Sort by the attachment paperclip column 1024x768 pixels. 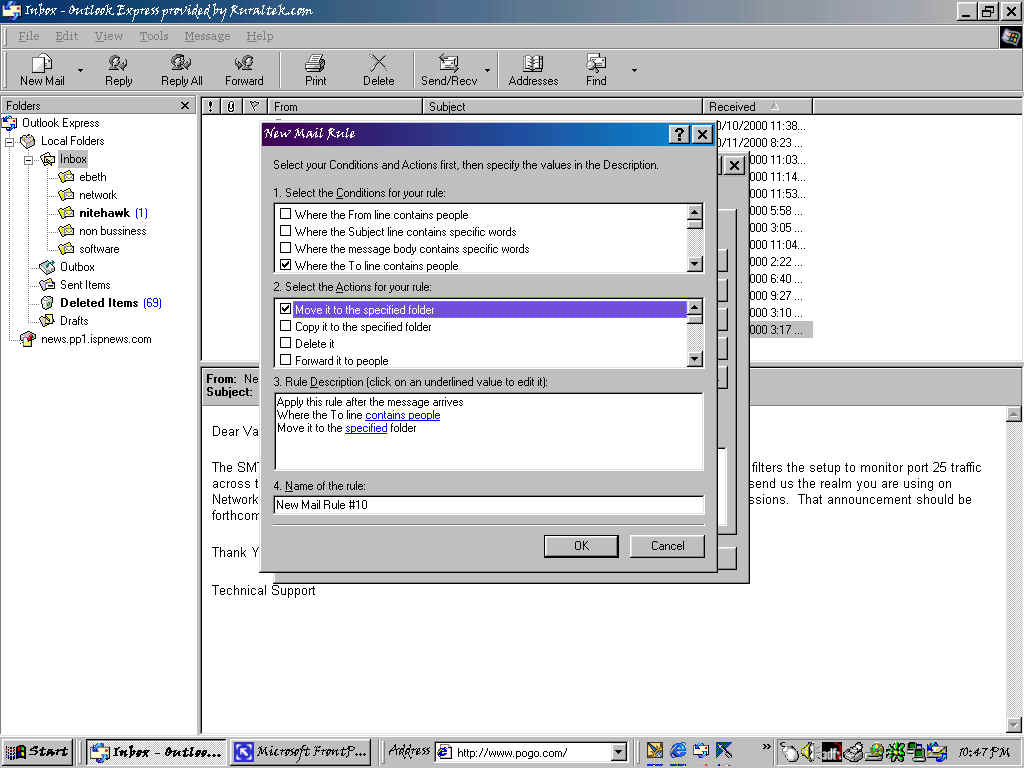click(x=231, y=106)
